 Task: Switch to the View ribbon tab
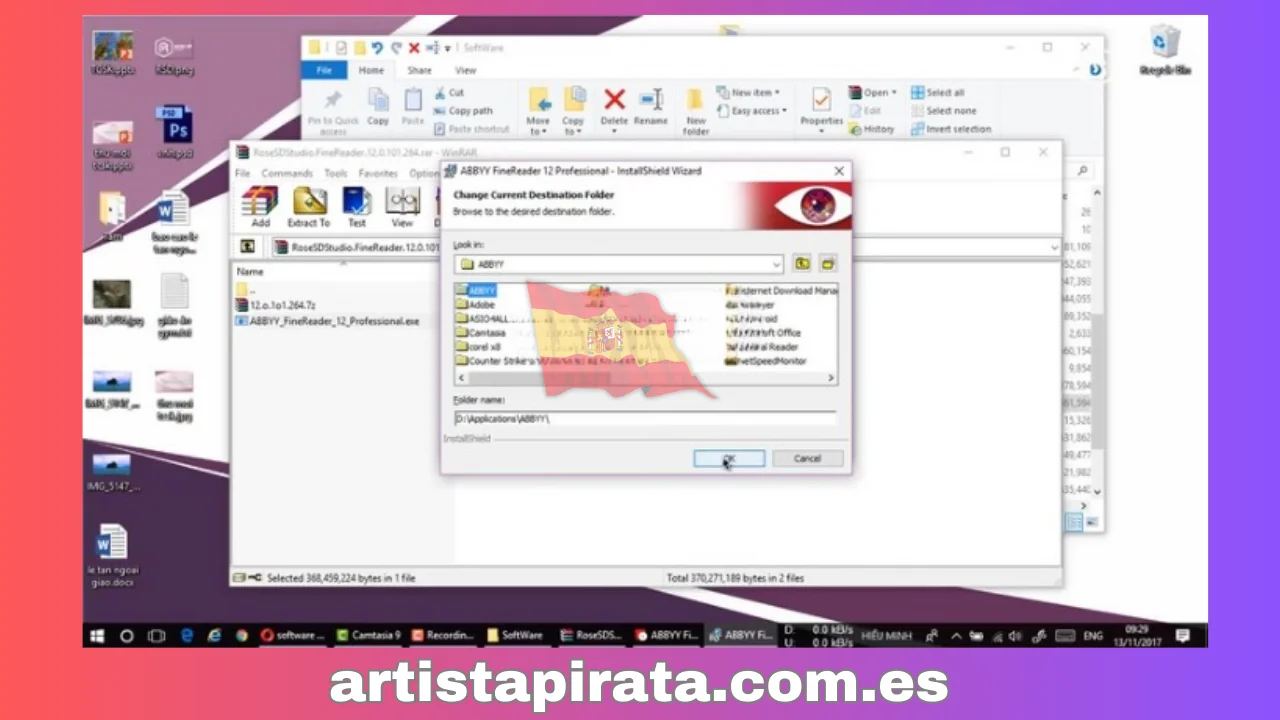(x=466, y=70)
